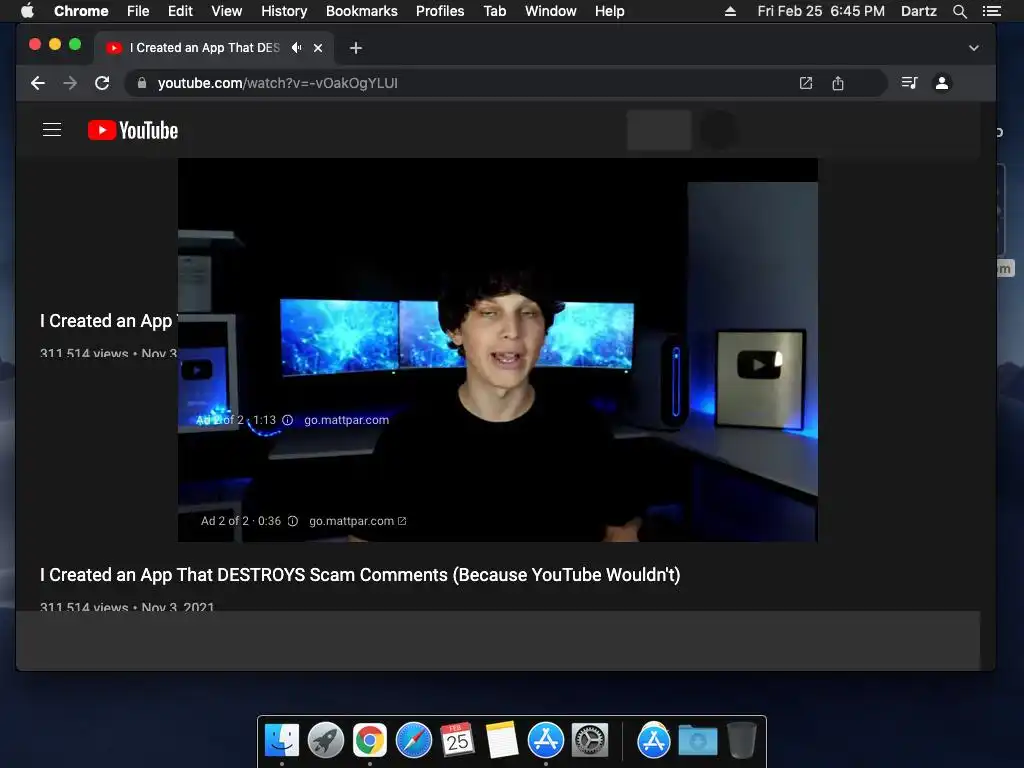1024x768 pixels.
Task: Go to YouTube home via logo
Action: click(x=133, y=130)
